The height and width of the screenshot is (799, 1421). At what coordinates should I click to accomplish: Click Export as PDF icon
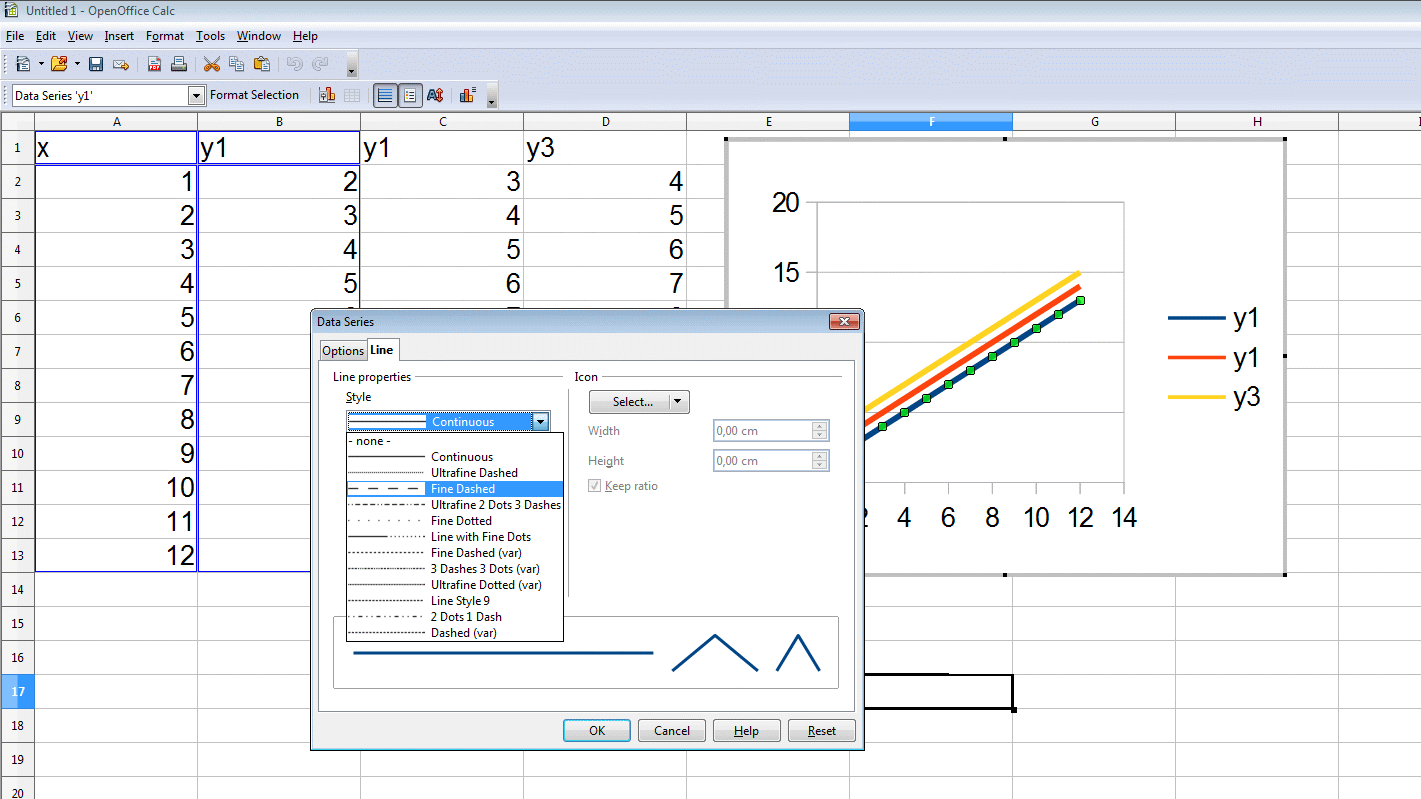[x=155, y=64]
